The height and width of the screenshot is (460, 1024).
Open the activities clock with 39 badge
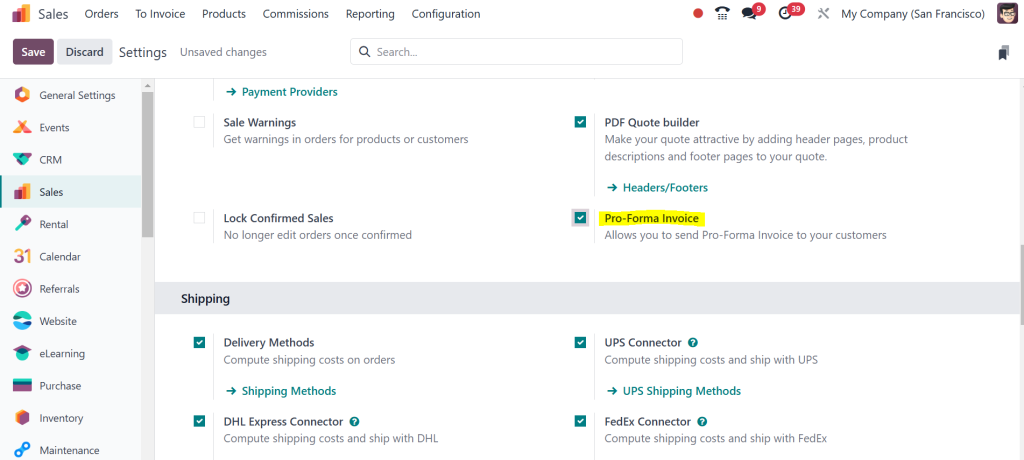[x=786, y=14]
